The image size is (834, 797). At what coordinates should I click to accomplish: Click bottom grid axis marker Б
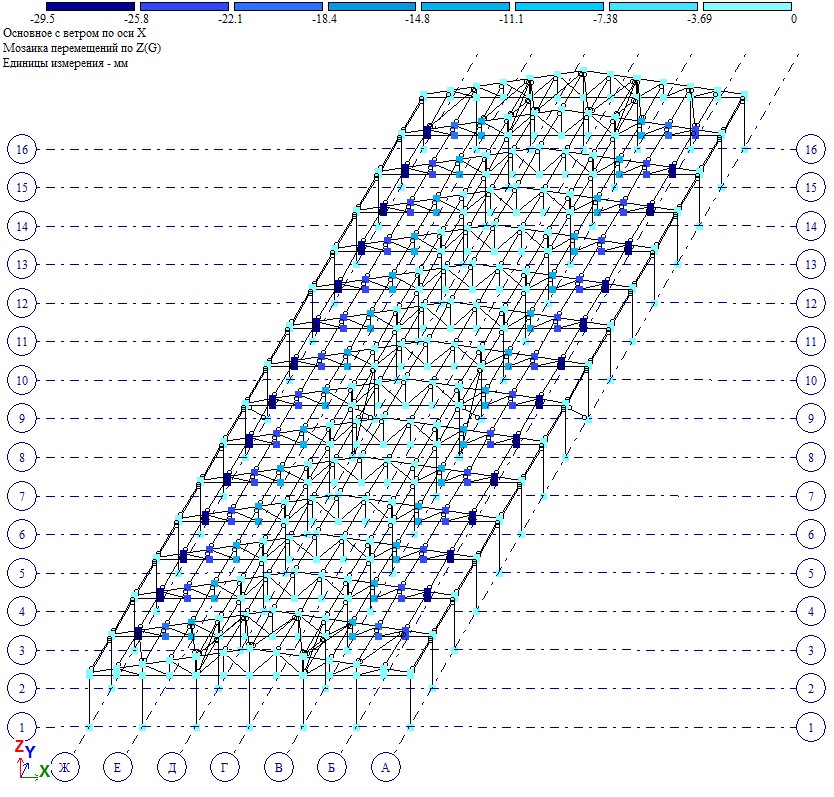tap(332, 768)
